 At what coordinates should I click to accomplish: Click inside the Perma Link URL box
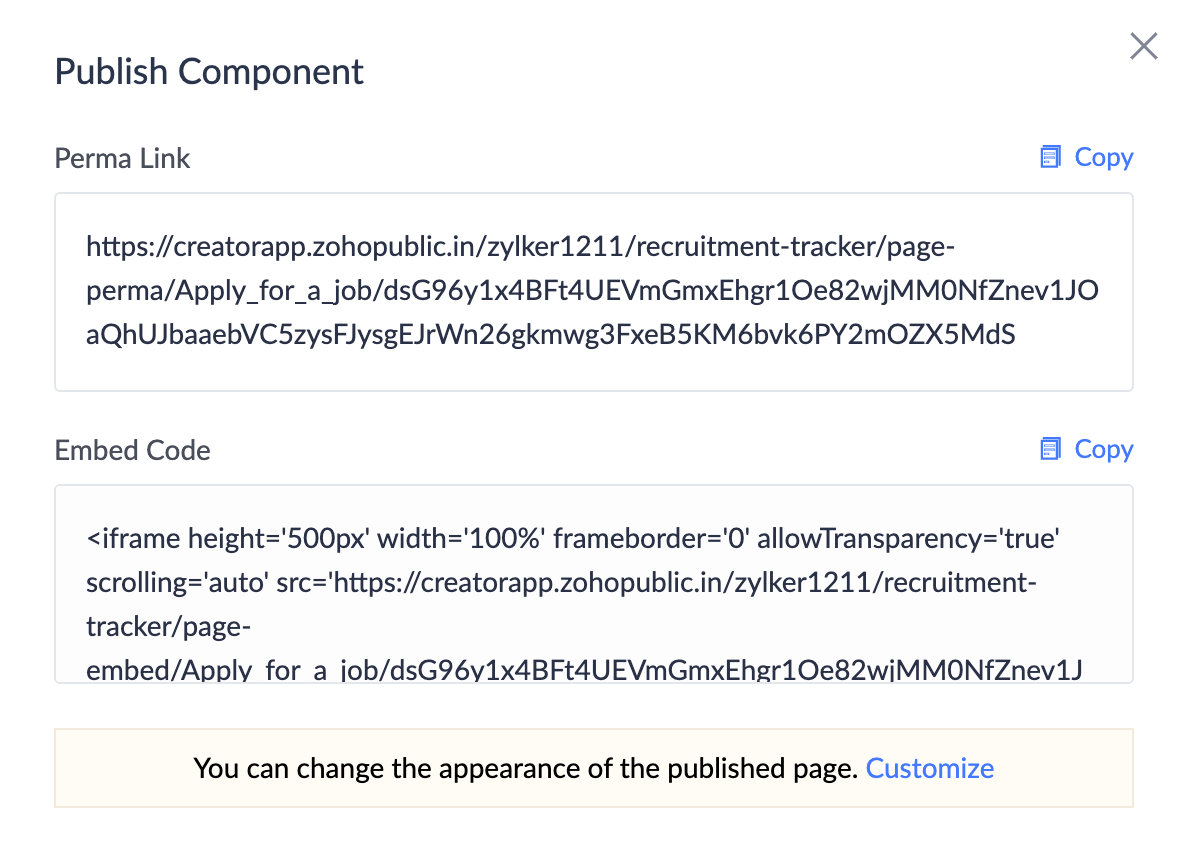(x=593, y=368)
